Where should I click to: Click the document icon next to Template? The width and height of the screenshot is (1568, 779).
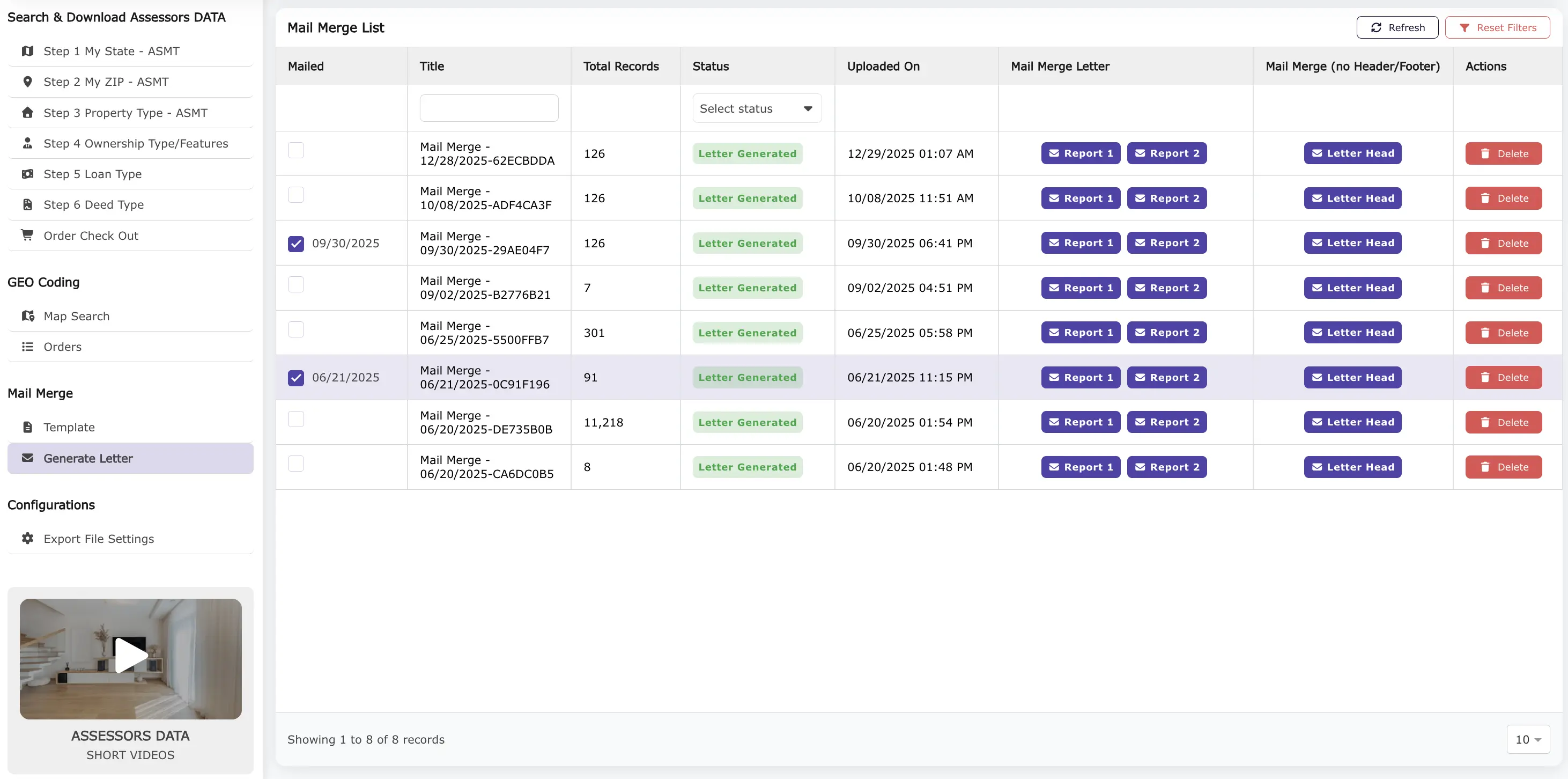(x=27, y=427)
